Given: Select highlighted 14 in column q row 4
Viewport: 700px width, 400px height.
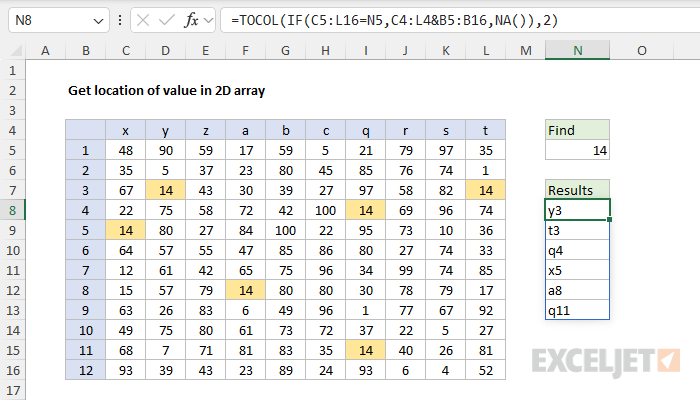Looking at the screenshot, I should [x=366, y=210].
